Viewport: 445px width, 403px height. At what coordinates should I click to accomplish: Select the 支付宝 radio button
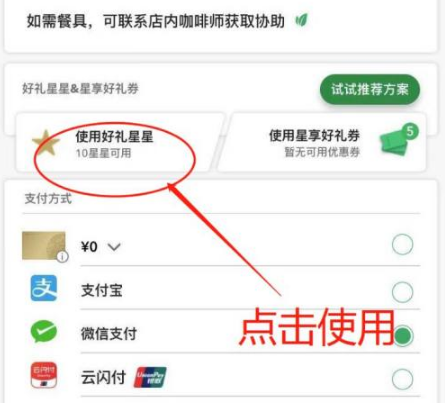coord(402,292)
